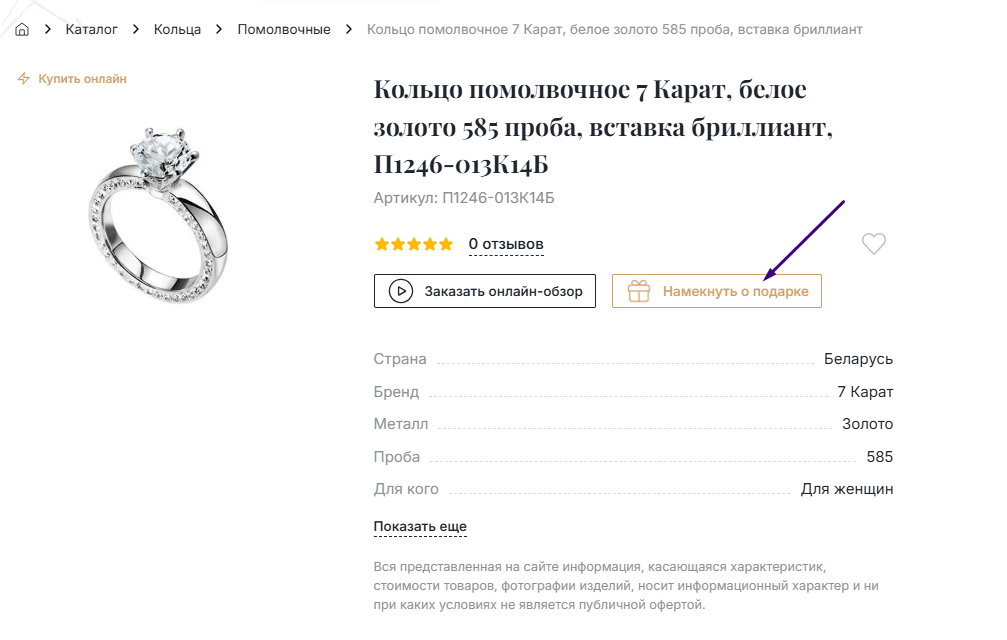This screenshot has height=640, width=1007.
Task: Click the chevron after Помолвочные
Action: (x=349, y=30)
